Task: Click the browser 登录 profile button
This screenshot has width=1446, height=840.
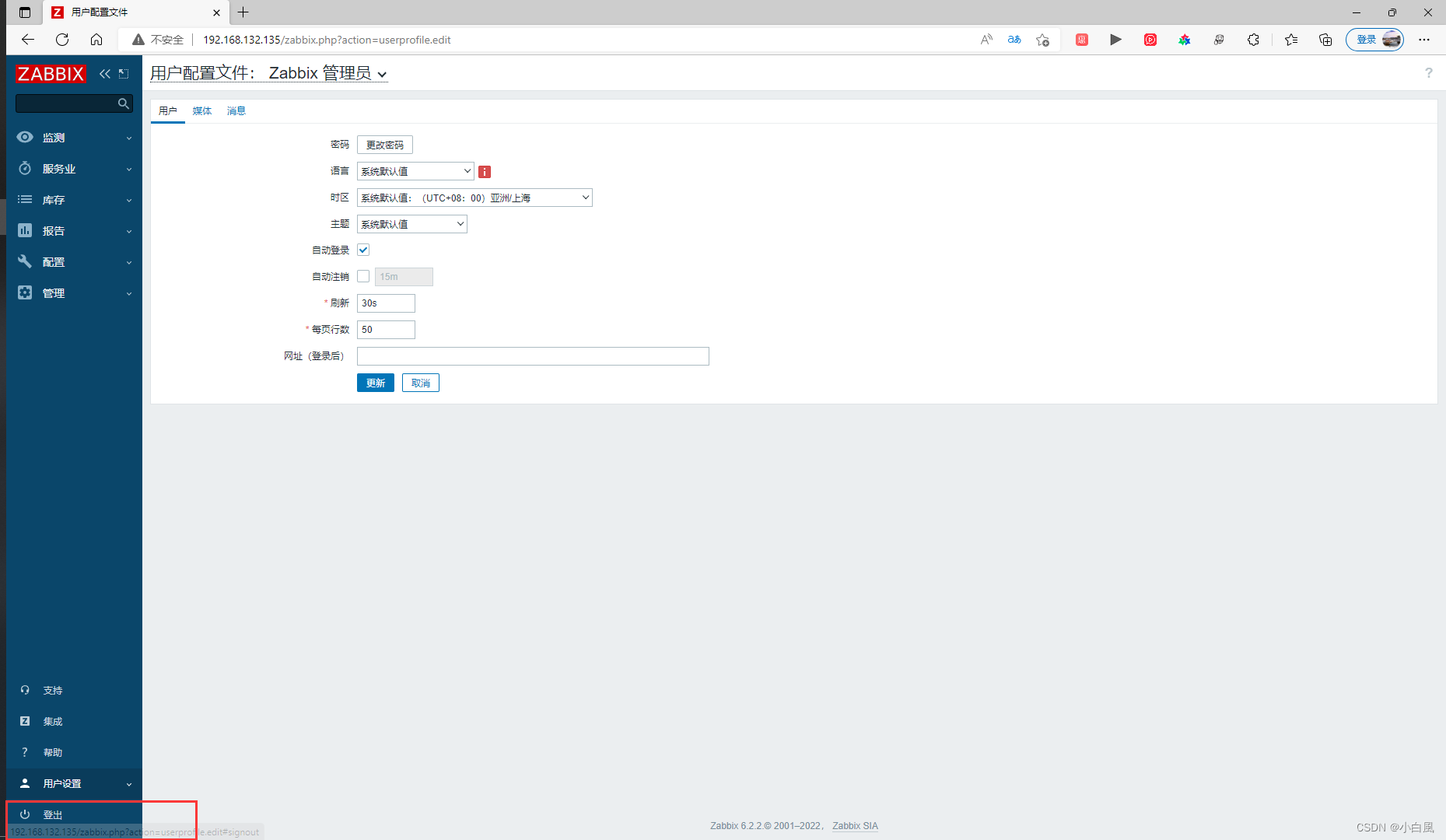Action: point(1375,40)
